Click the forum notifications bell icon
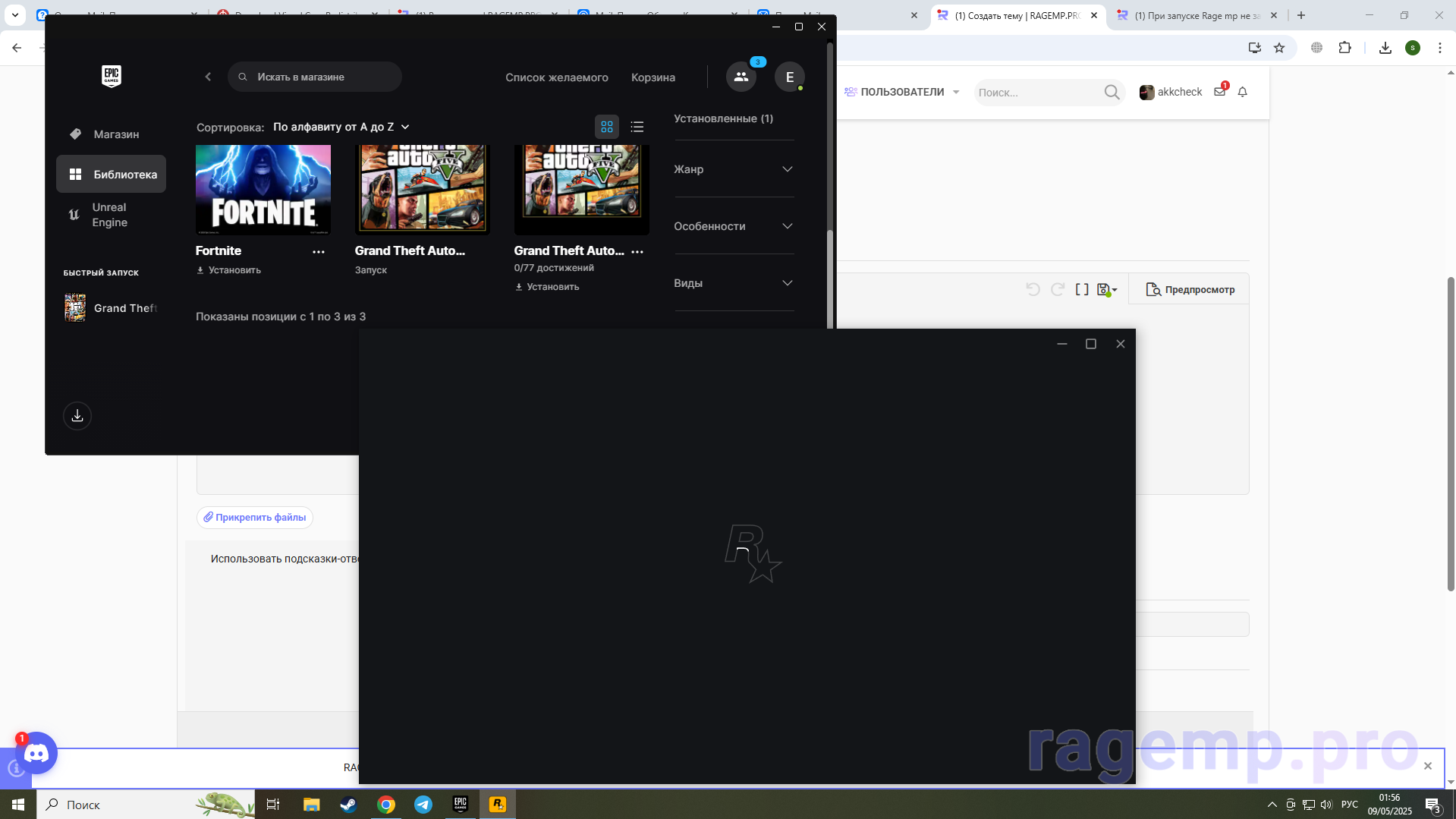Screen dimensions: 1456x819 click(1243, 92)
